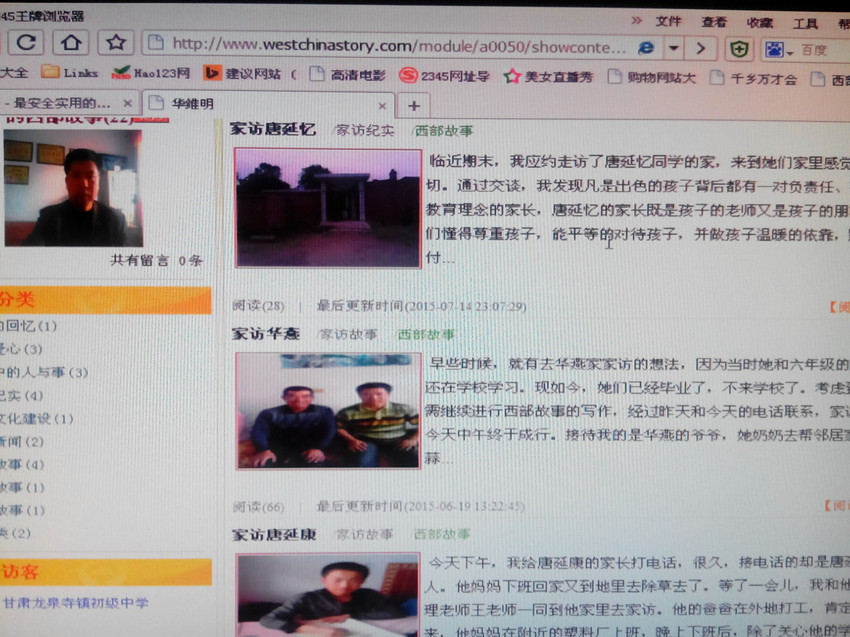Open the 家访唐延康 boy photo thumbnail
The height and width of the screenshot is (637, 850).
[x=328, y=595]
